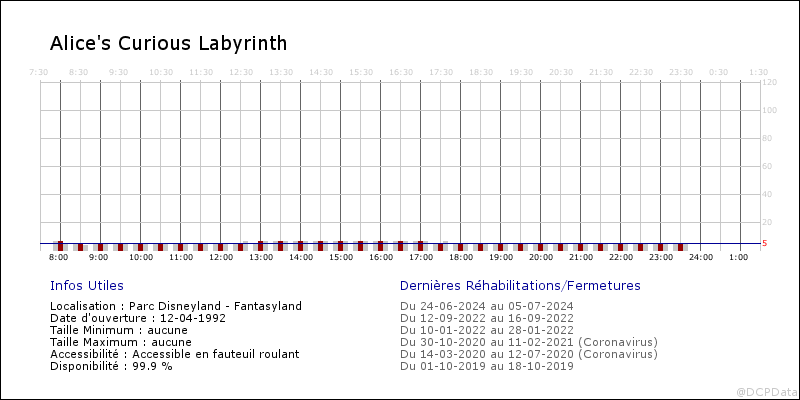This screenshot has height=400, width=800.
Task: Click the 18:30 label on the top axis
Action: (x=481, y=72)
